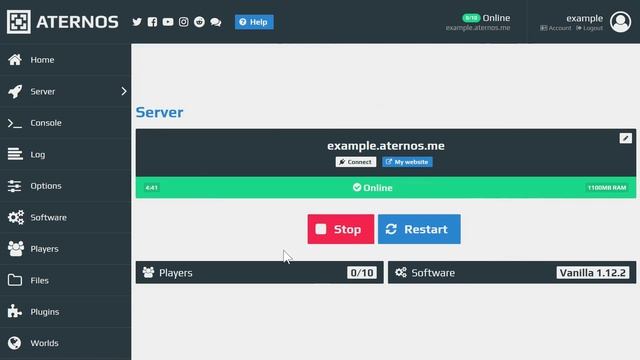Open the Console page

[65, 123]
